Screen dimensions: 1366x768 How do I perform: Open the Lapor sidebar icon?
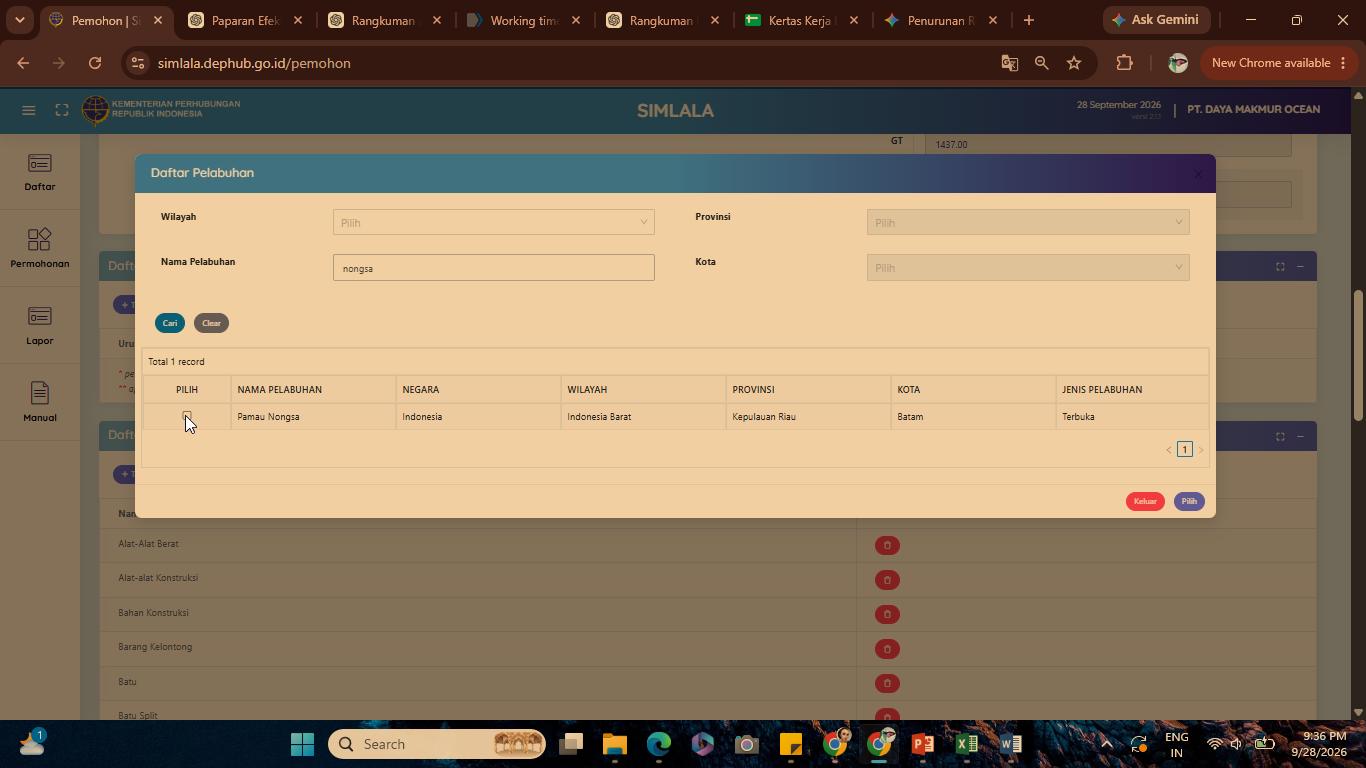point(40,326)
